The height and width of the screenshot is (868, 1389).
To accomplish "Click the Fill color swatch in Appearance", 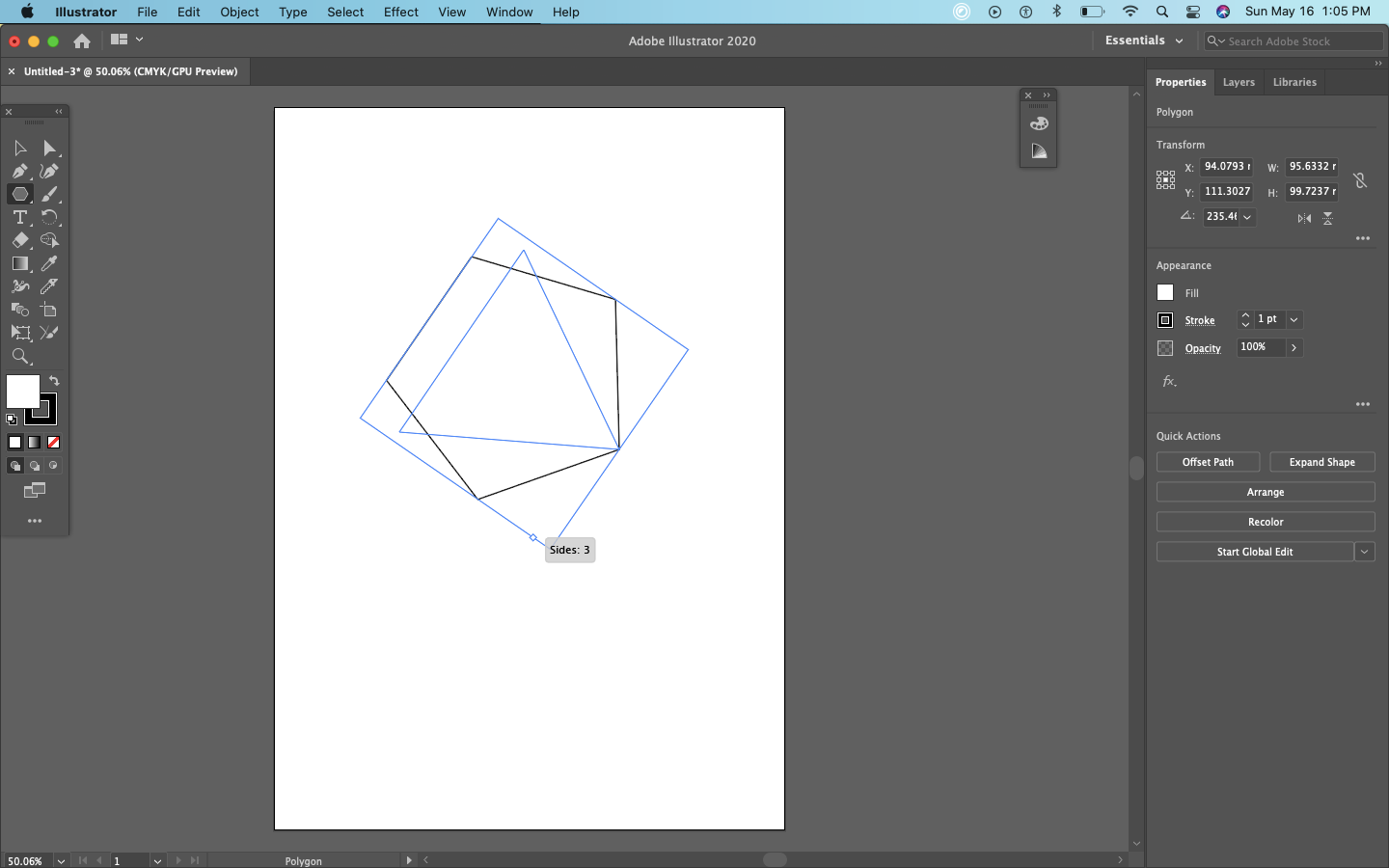I will 1165,292.
